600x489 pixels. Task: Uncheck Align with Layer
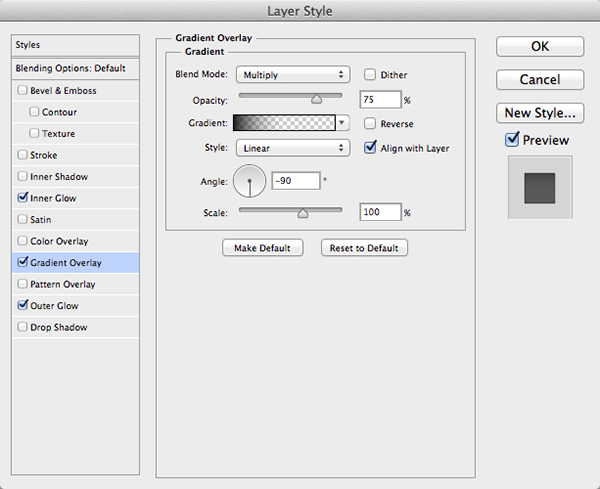tap(371, 148)
